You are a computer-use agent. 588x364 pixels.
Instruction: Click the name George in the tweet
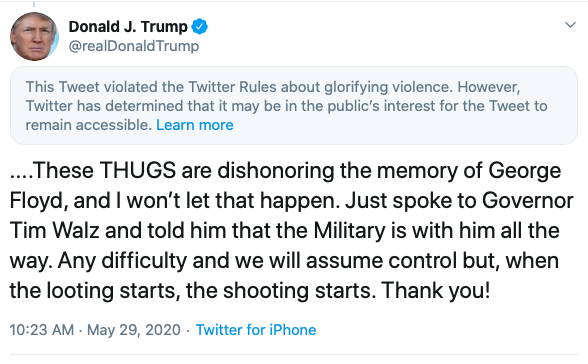525,172
